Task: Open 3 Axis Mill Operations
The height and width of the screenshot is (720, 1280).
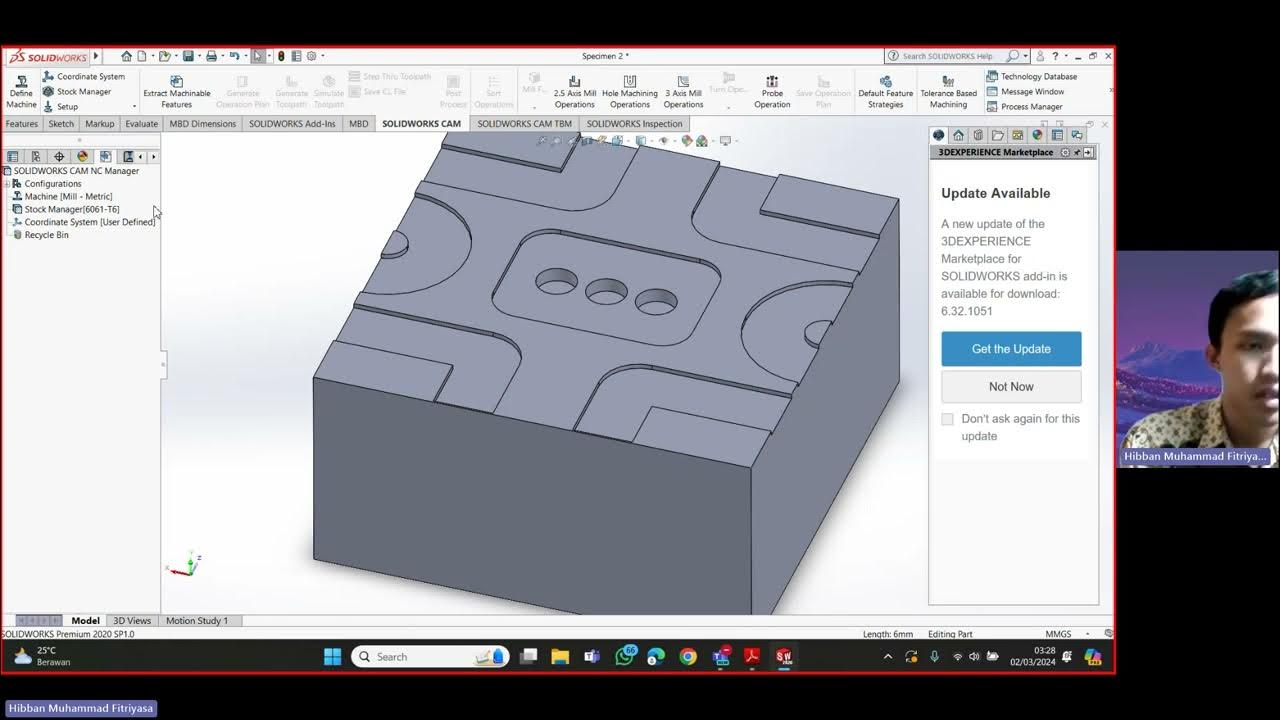Action: click(x=683, y=91)
